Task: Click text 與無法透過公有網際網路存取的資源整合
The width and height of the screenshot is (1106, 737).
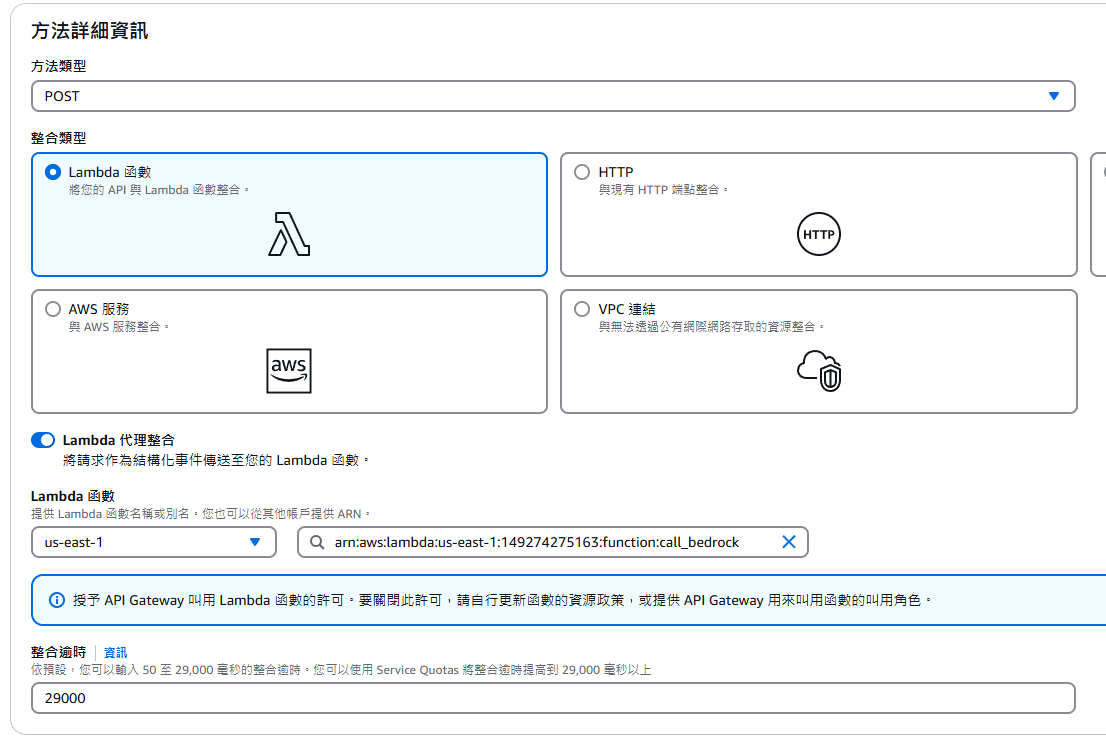Action: pos(711,327)
